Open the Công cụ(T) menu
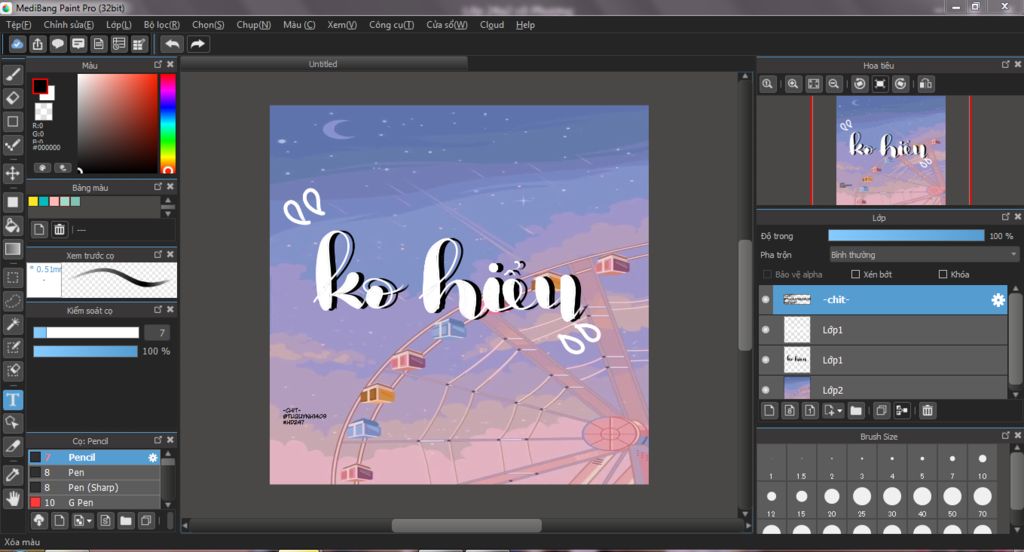Screen dimensions: 1024x552 click(x=391, y=25)
